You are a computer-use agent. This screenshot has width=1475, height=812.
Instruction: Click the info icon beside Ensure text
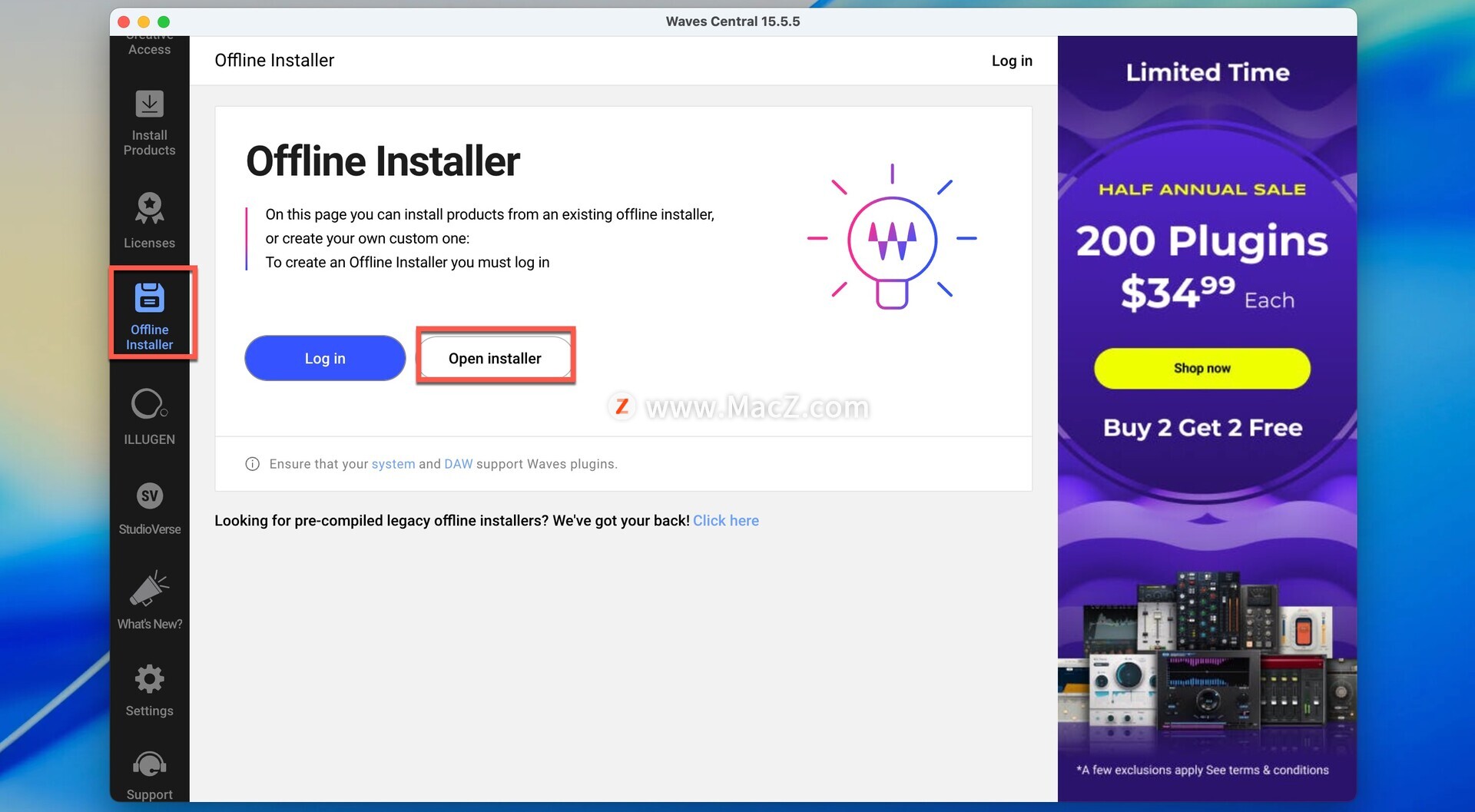click(x=252, y=464)
